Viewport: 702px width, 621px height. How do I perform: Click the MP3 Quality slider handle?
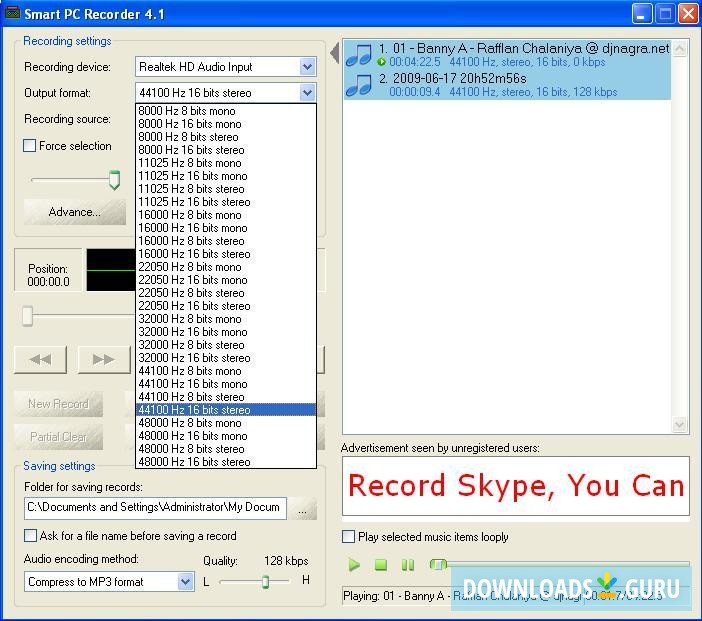(265, 581)
